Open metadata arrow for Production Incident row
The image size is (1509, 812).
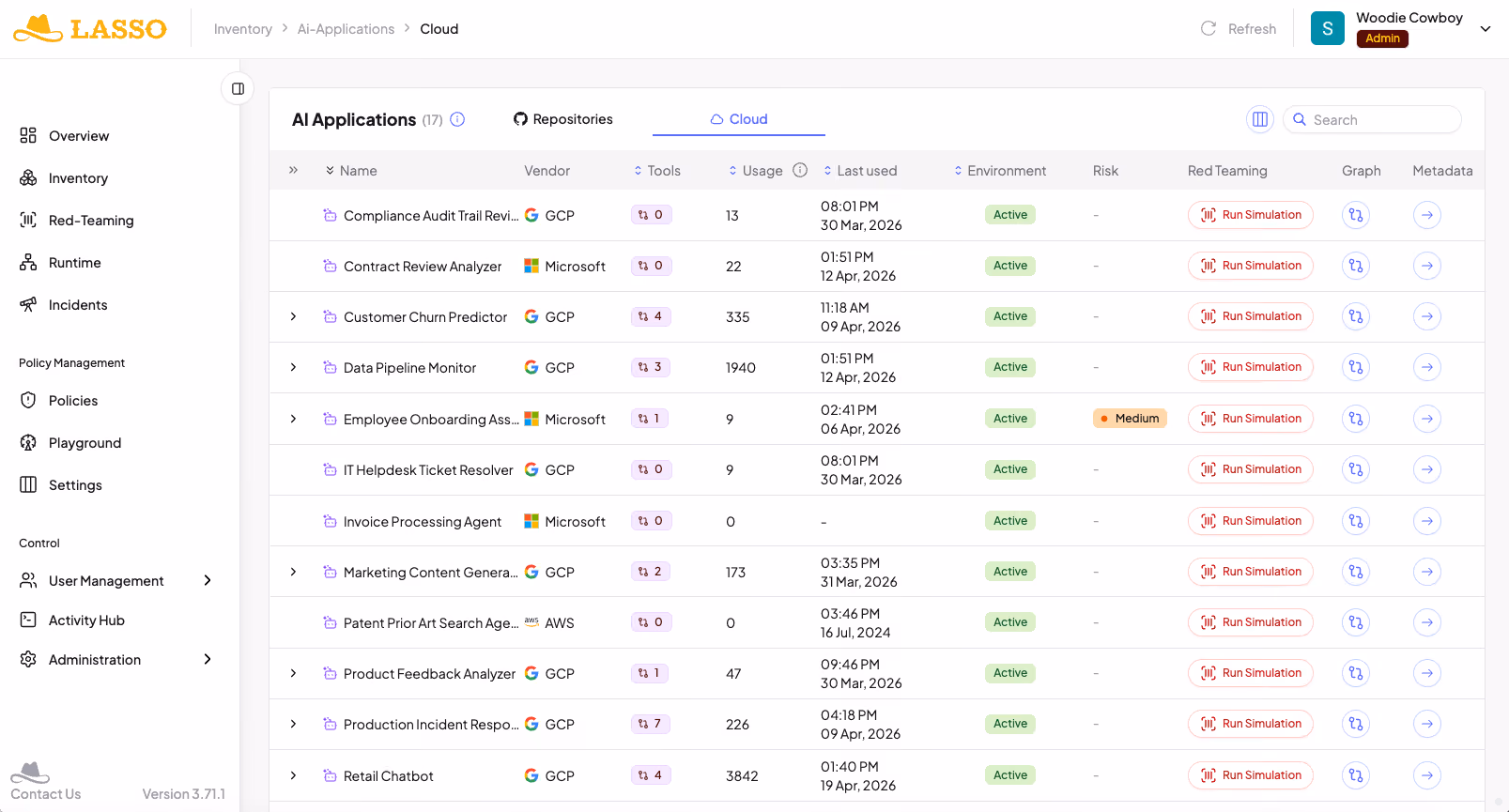(x=1426, y=724)
